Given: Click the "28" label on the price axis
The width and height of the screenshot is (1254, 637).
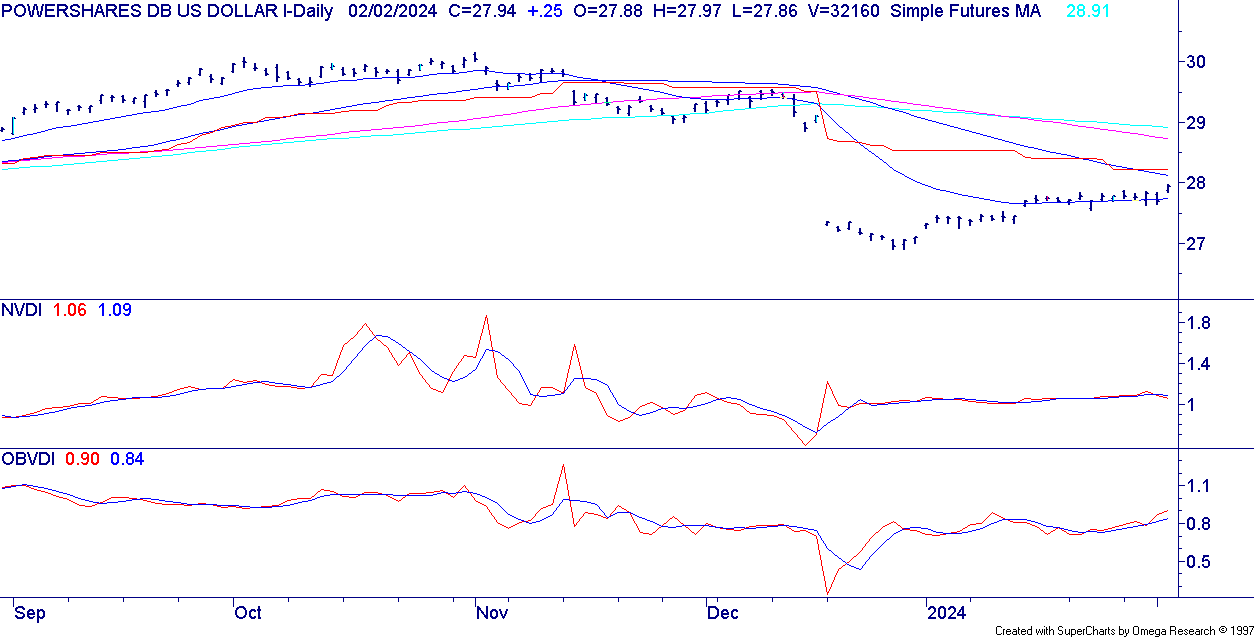Looking at the screenshot, I should pyautogui.click(x=1196, y=183).
